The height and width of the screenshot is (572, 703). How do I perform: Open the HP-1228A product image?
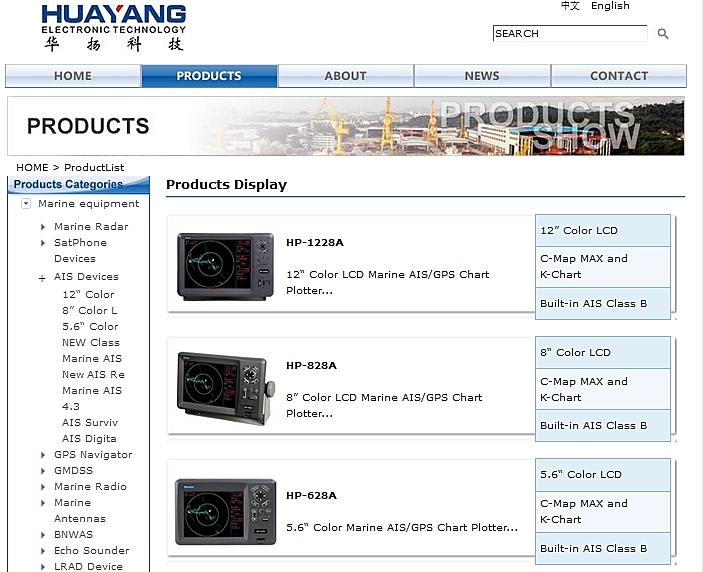pos(225,266)
